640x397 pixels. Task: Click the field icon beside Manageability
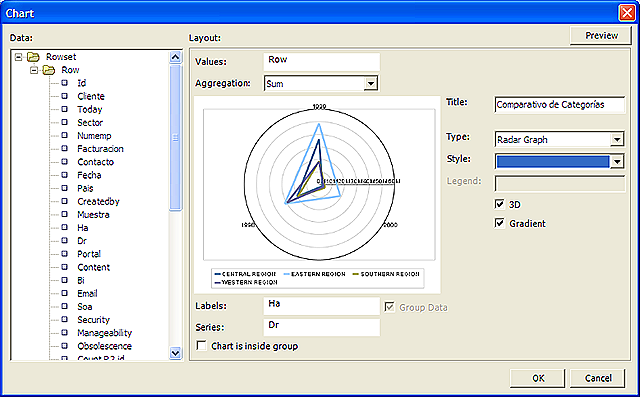pyautogui.click(x=64, y=333)
